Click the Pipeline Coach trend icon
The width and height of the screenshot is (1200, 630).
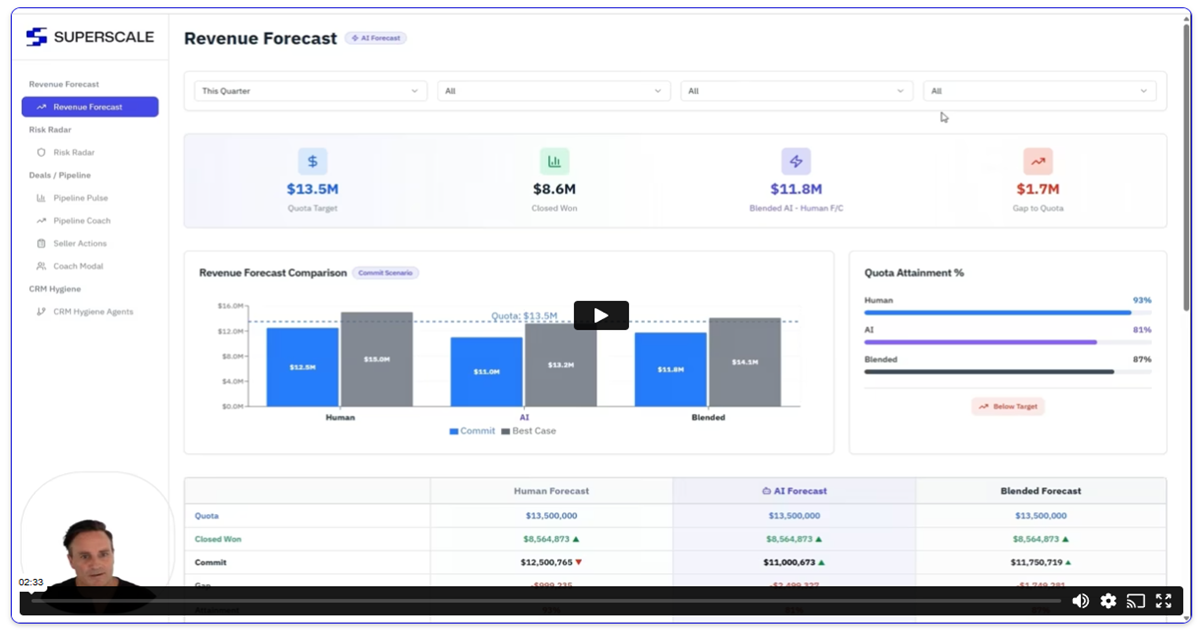coord(41,221)
